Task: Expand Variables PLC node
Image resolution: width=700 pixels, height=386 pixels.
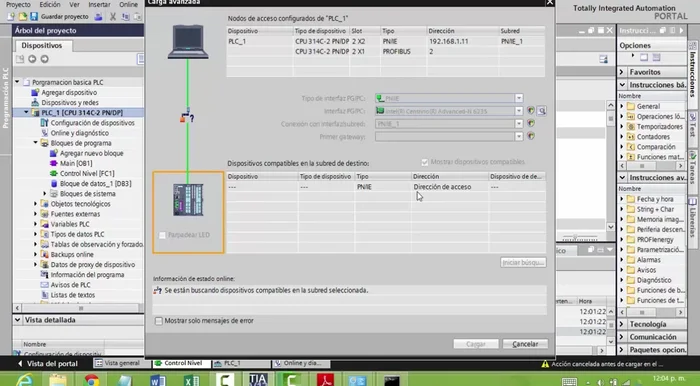Action: (x=36, y=224)
